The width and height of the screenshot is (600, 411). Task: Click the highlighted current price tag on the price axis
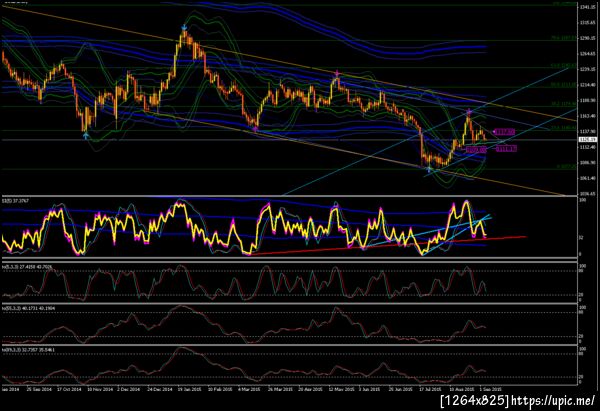(588, 140)
